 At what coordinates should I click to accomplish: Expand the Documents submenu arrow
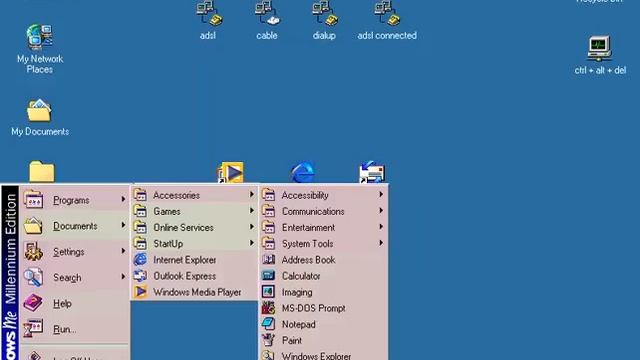[x=123, y=225]
